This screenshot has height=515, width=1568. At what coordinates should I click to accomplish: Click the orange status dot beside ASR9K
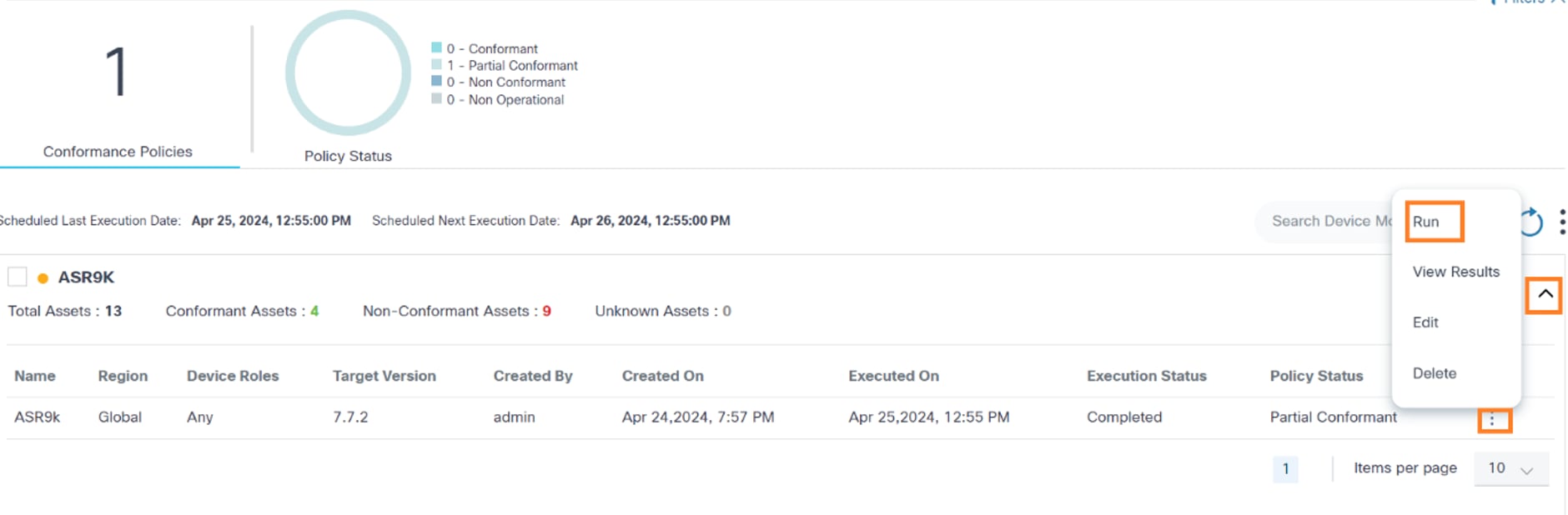43,278
